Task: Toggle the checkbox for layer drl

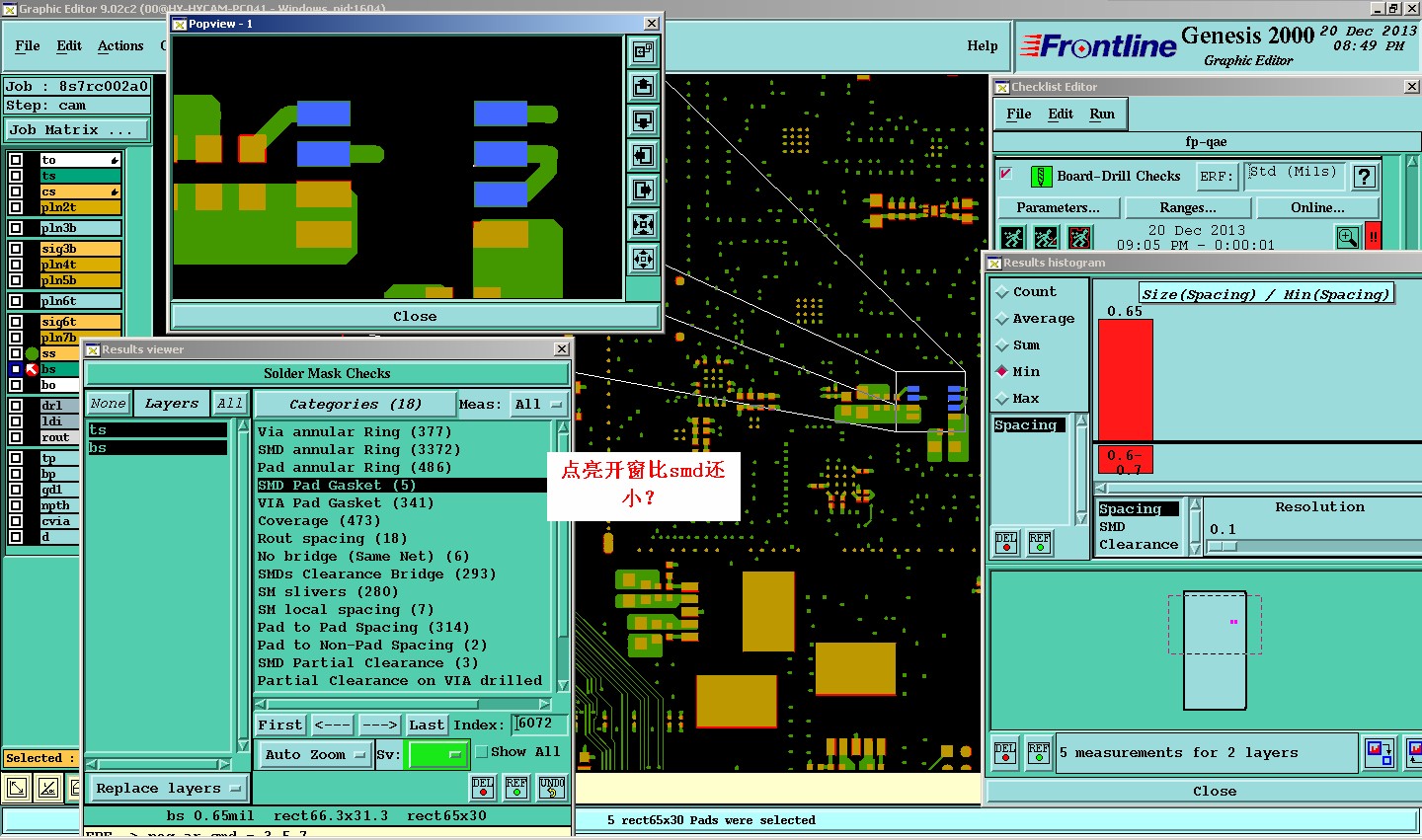Action: click(x=16, y=405)
